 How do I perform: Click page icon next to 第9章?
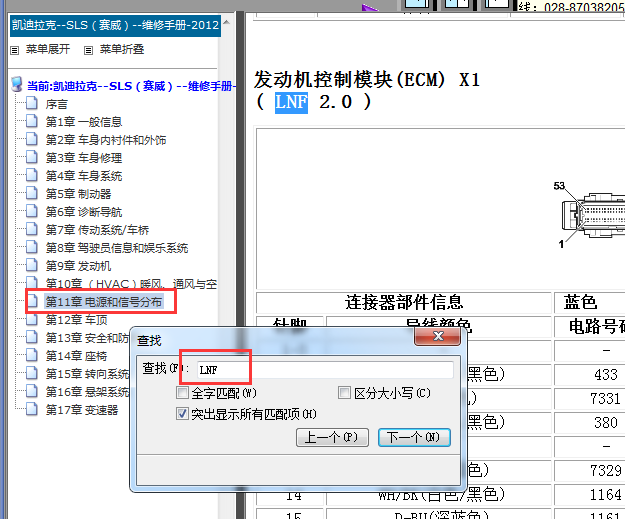[32, 265]
